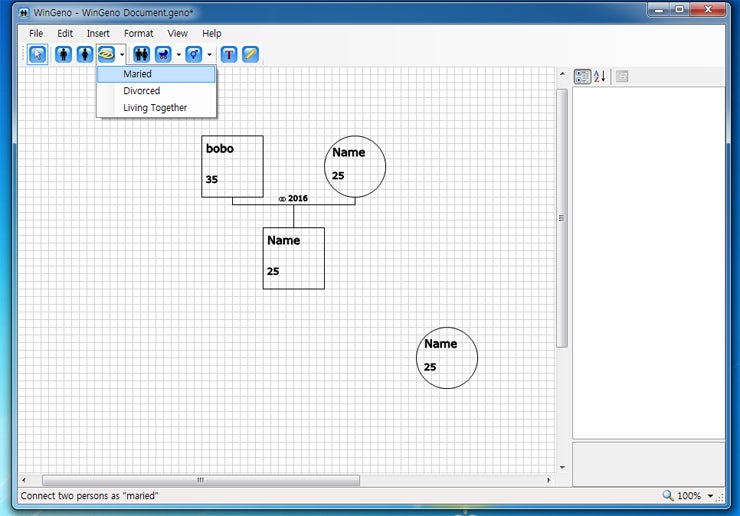The image size is (740, 516).
Task: Click the canvas vertical scrollbar thumb
Action: coord(562,218)
